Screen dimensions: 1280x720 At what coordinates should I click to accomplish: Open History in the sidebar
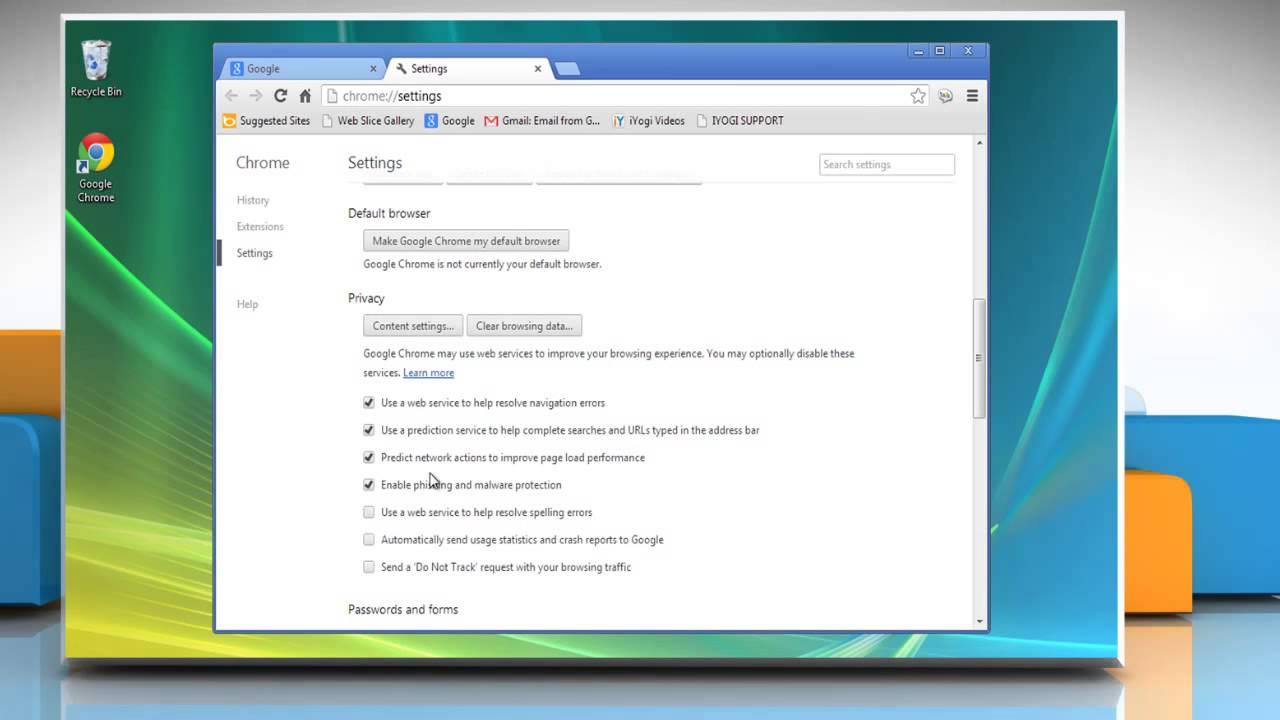[x=253, y=200]
